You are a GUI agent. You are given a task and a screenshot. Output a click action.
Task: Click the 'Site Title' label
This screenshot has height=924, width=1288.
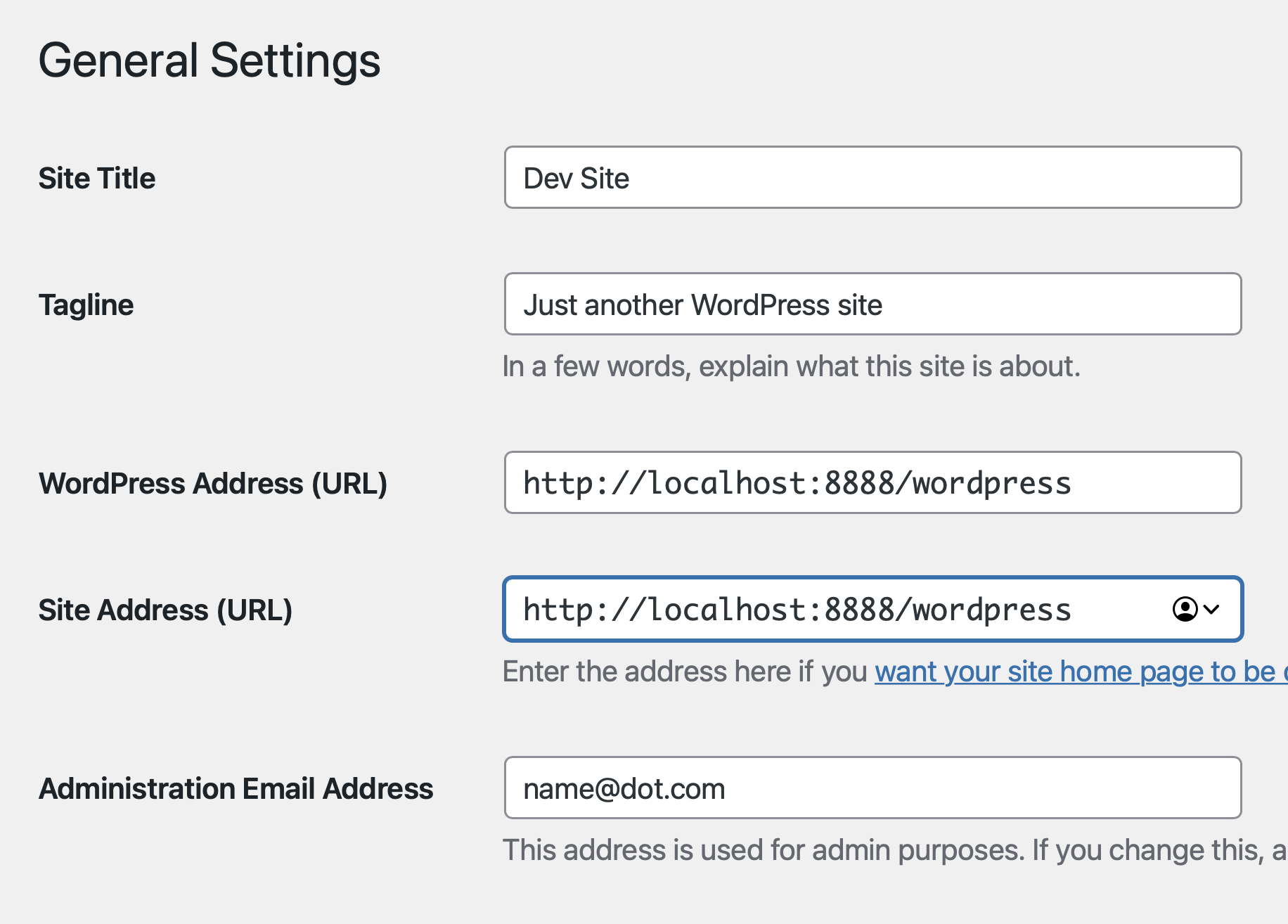coord(97,179)
